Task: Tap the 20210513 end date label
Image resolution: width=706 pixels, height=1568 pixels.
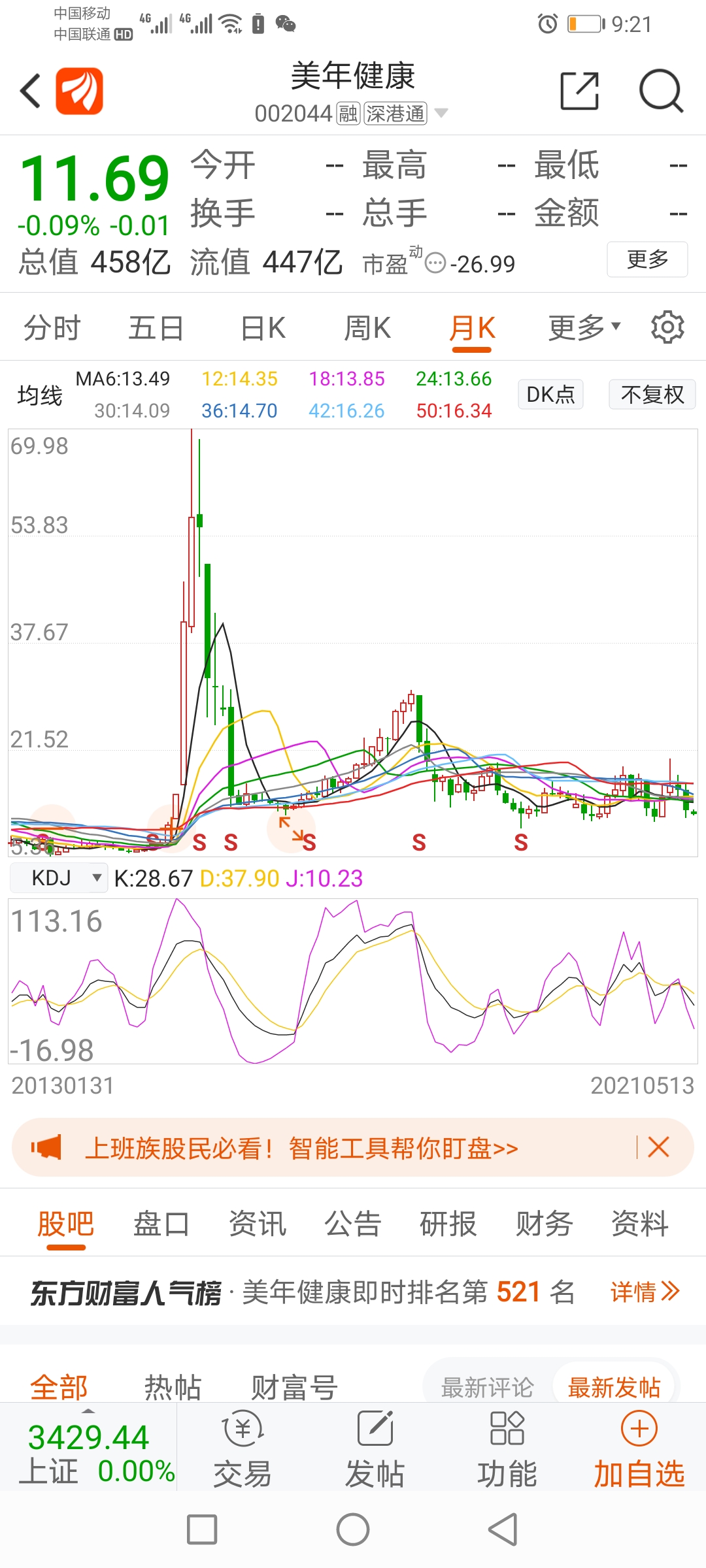Action: pos(642,1085)
